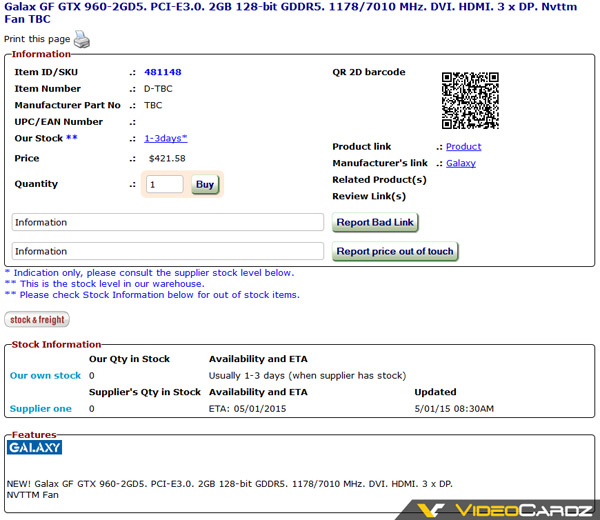This screenshot has width=600, height=520.
Task: Click the QR 2D barcode image
Action: click(x=470, y=100)
